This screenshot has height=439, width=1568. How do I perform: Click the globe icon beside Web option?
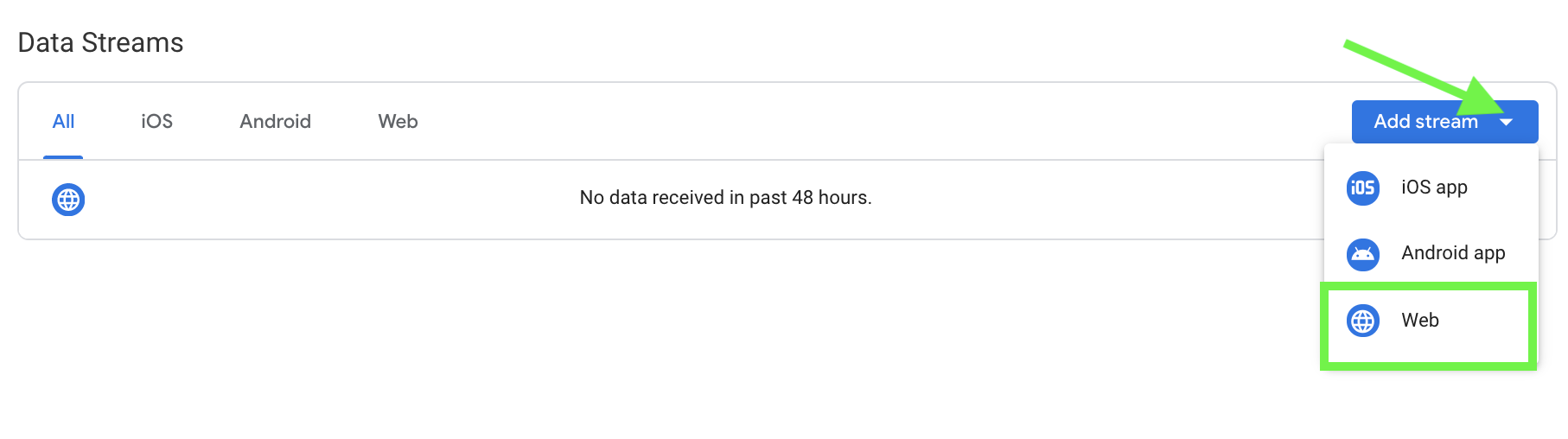(x=1363, y=321)
